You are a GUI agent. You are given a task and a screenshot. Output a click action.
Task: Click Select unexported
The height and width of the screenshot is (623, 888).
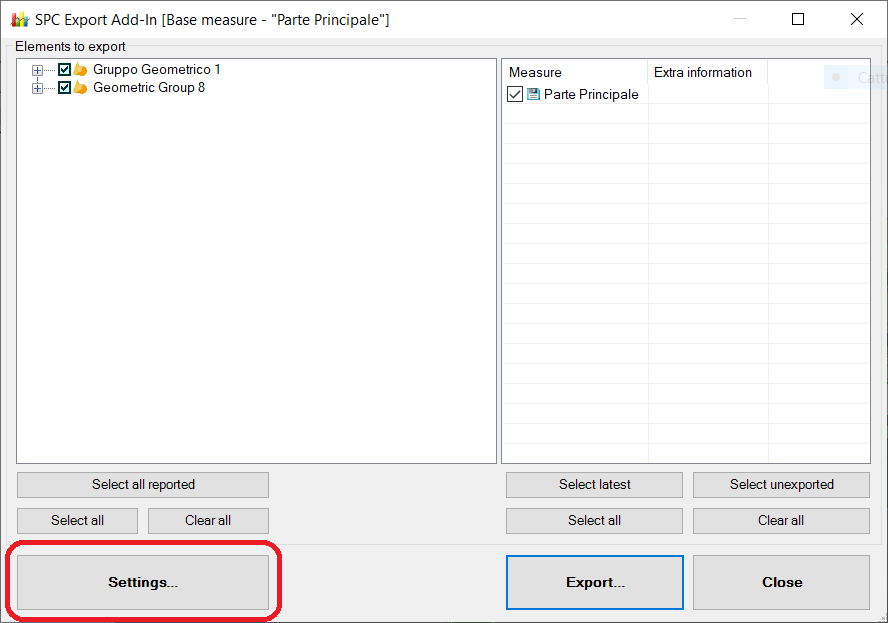pos(781,484)
